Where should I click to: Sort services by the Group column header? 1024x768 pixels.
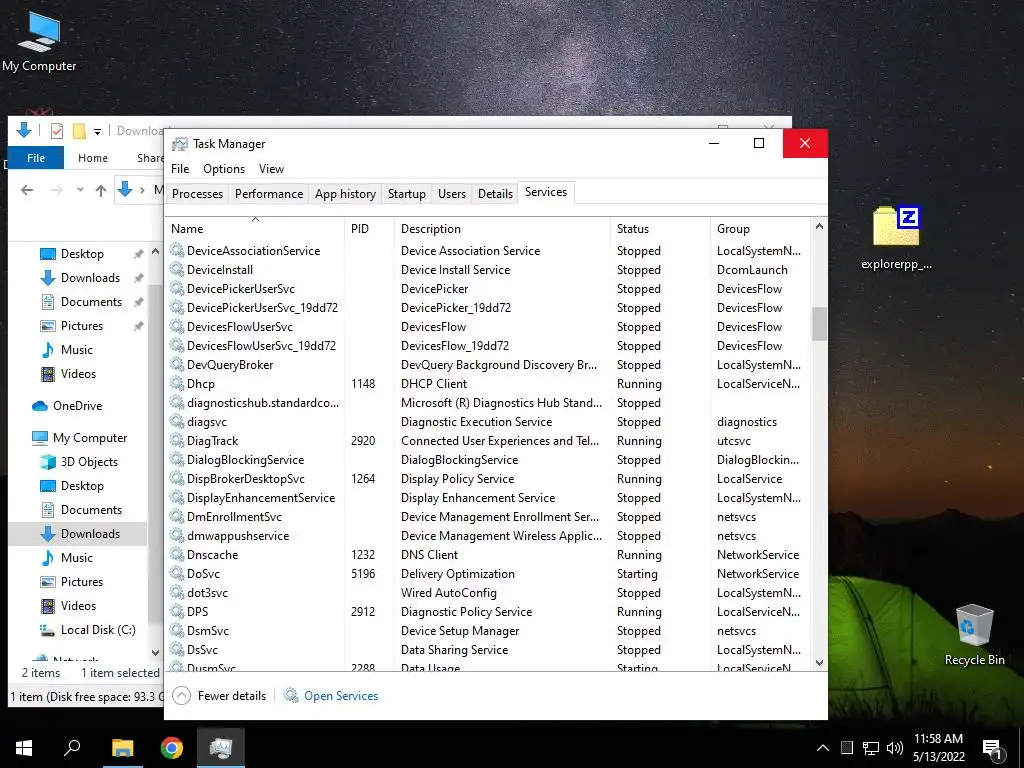pos(760,229)
